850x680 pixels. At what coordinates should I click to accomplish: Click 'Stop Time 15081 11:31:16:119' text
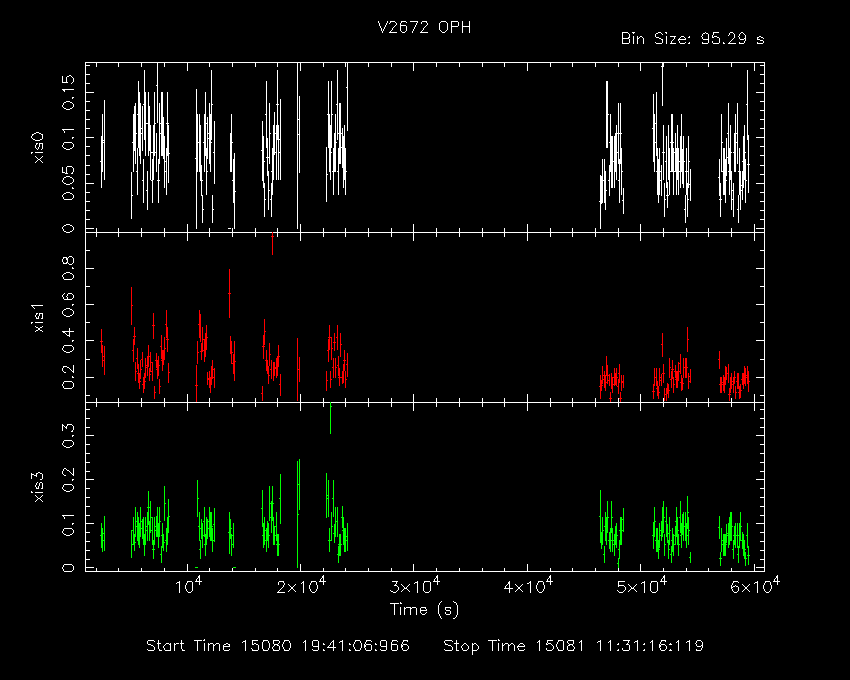pos(574,646)
